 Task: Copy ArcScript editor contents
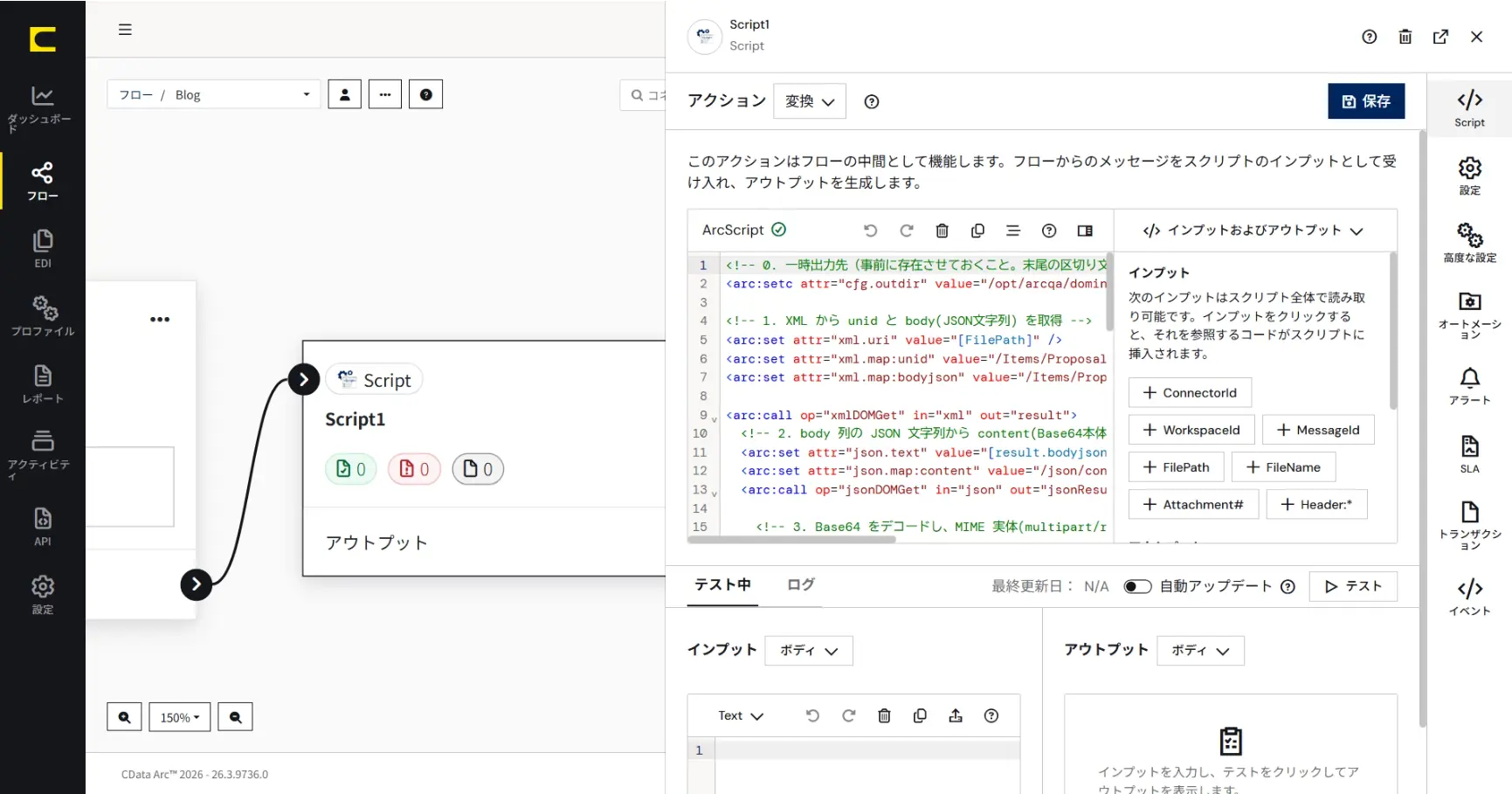tap(977, 231)
